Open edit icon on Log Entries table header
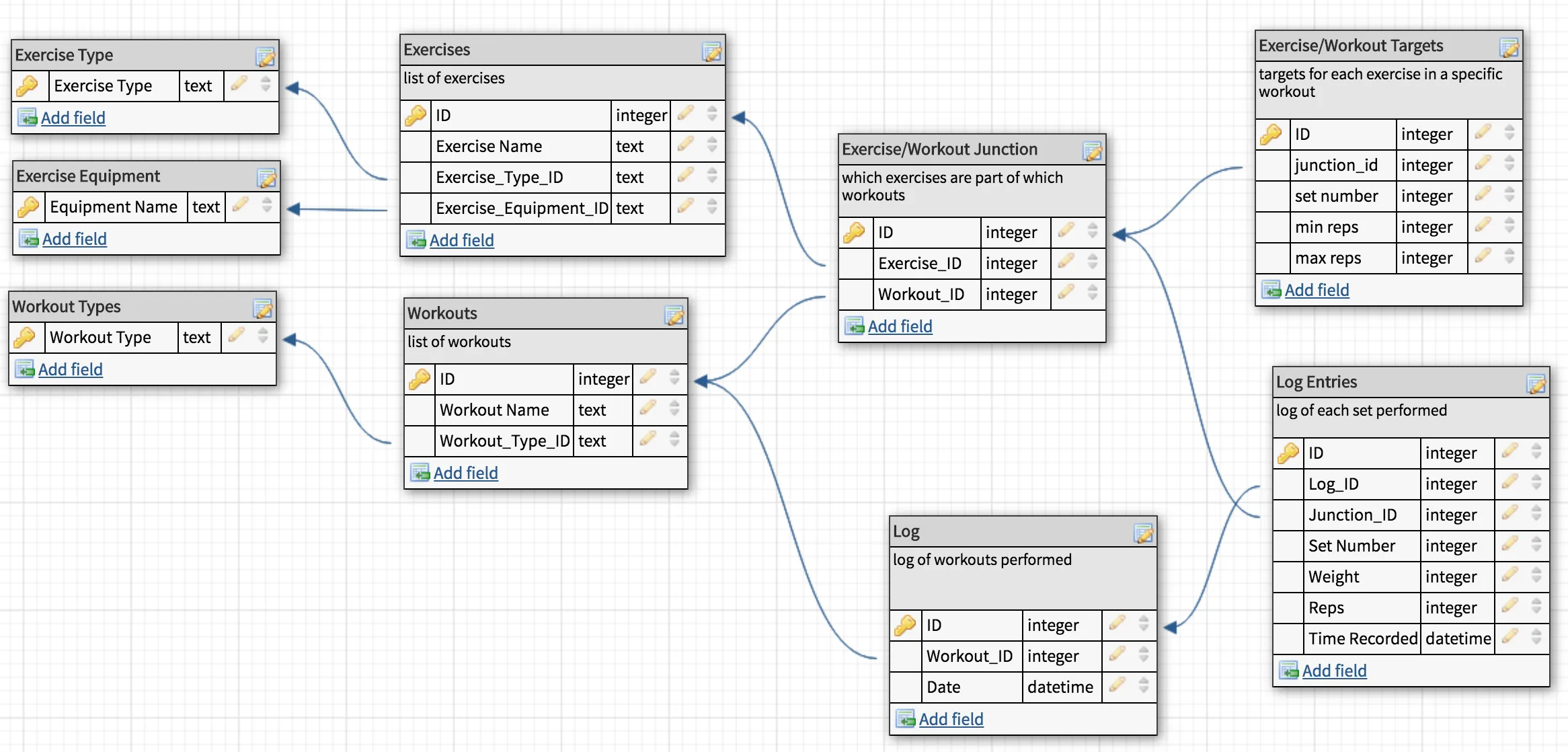This screenshot has height=752, width=1568. [1536, 383]
